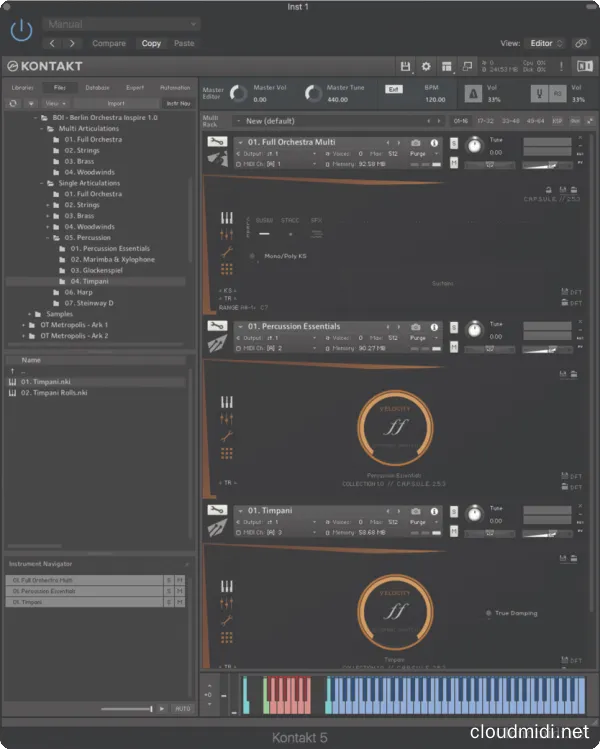The height and width of the screenshot is (749, 600).
Task: Click 01. Timpani info icon
Action: (434, 511)
